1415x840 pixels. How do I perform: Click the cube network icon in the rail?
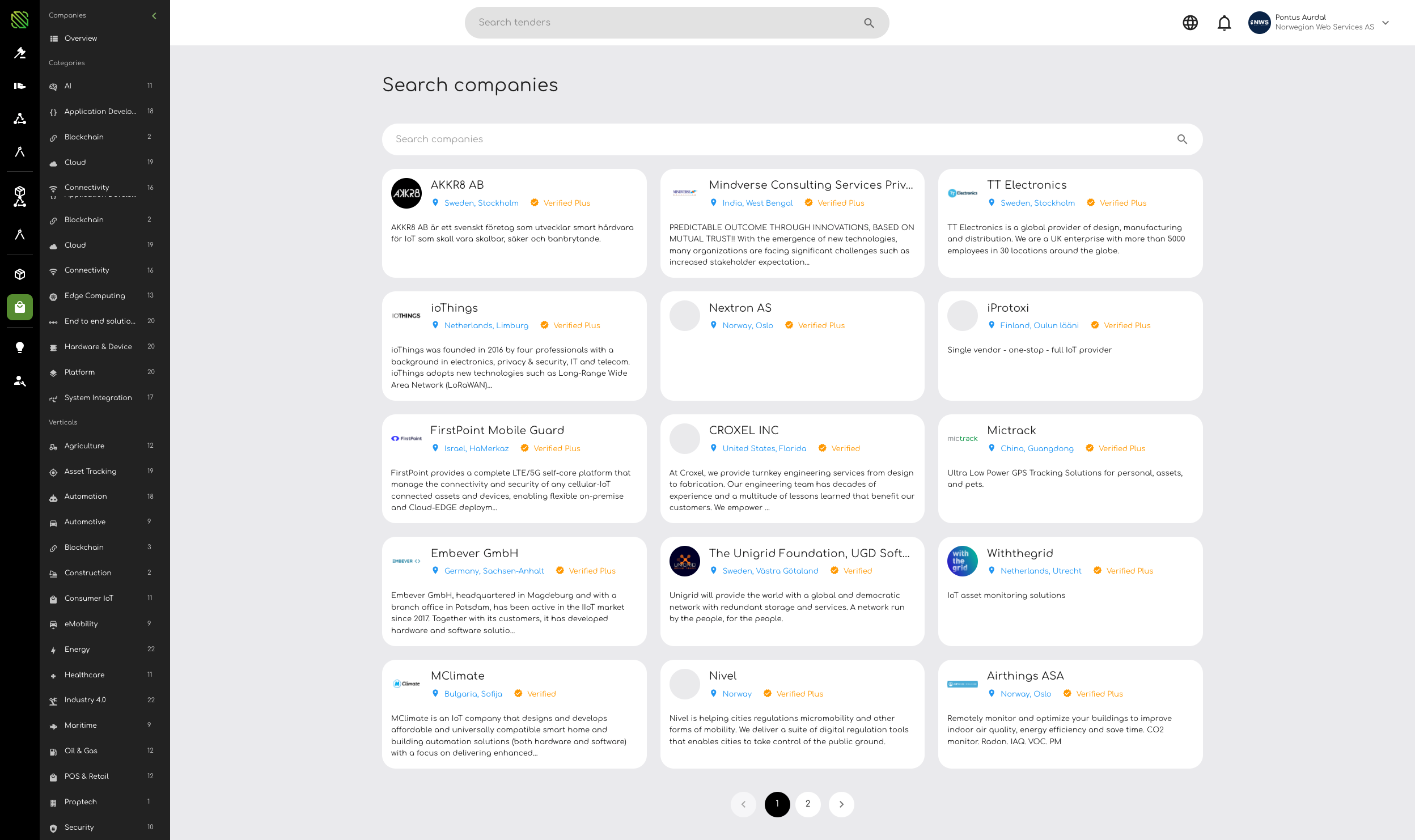pos(20,197)
